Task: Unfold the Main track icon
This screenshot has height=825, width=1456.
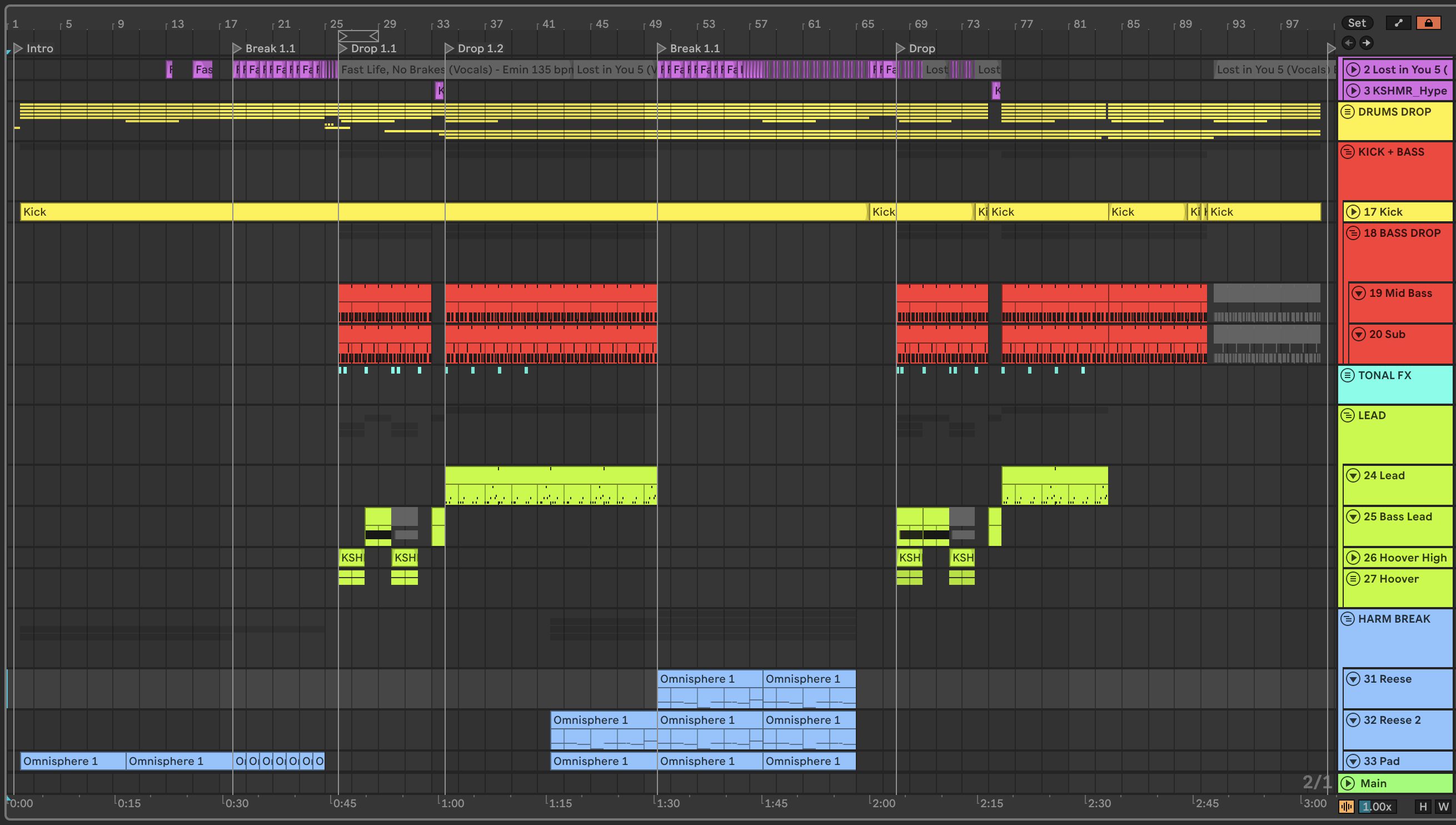Action: coord(1348,783)
